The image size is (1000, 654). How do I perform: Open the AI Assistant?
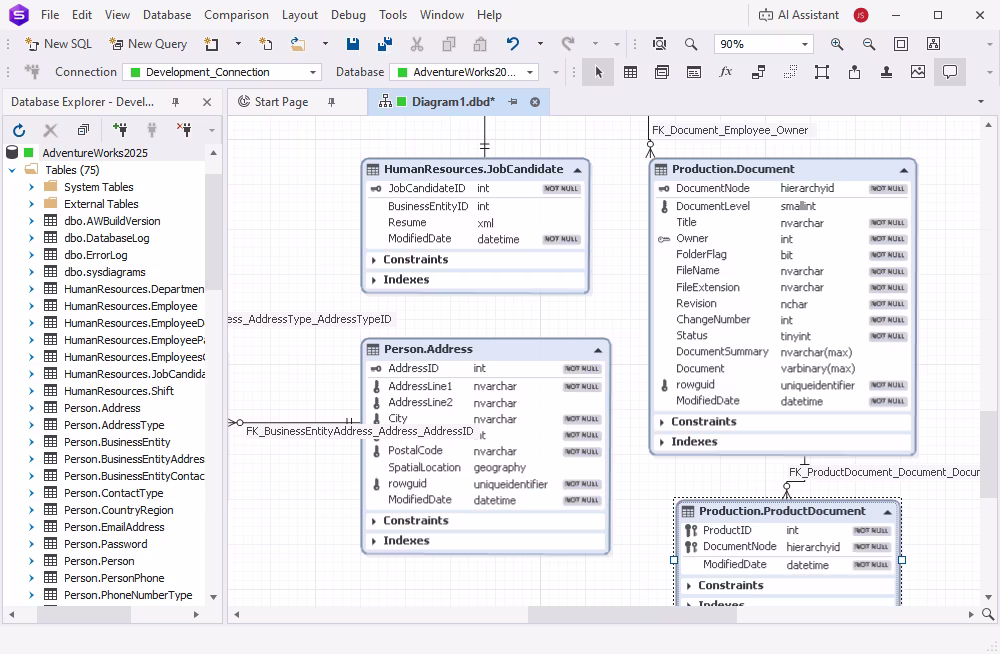coord(798,15)
